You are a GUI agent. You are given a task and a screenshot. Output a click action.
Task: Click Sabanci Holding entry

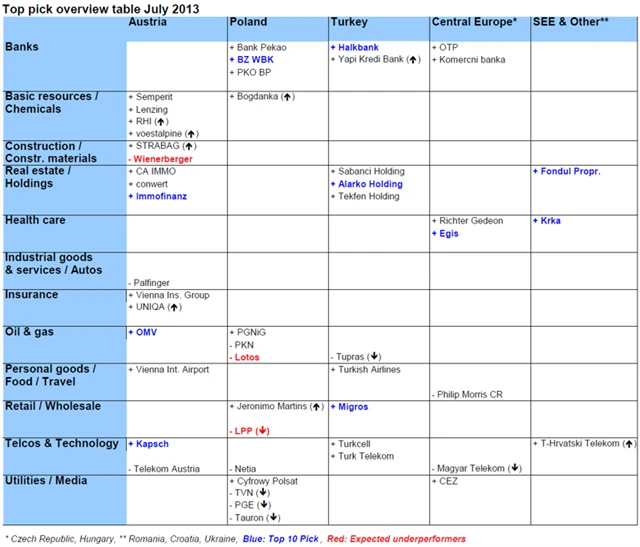(368, 171)
